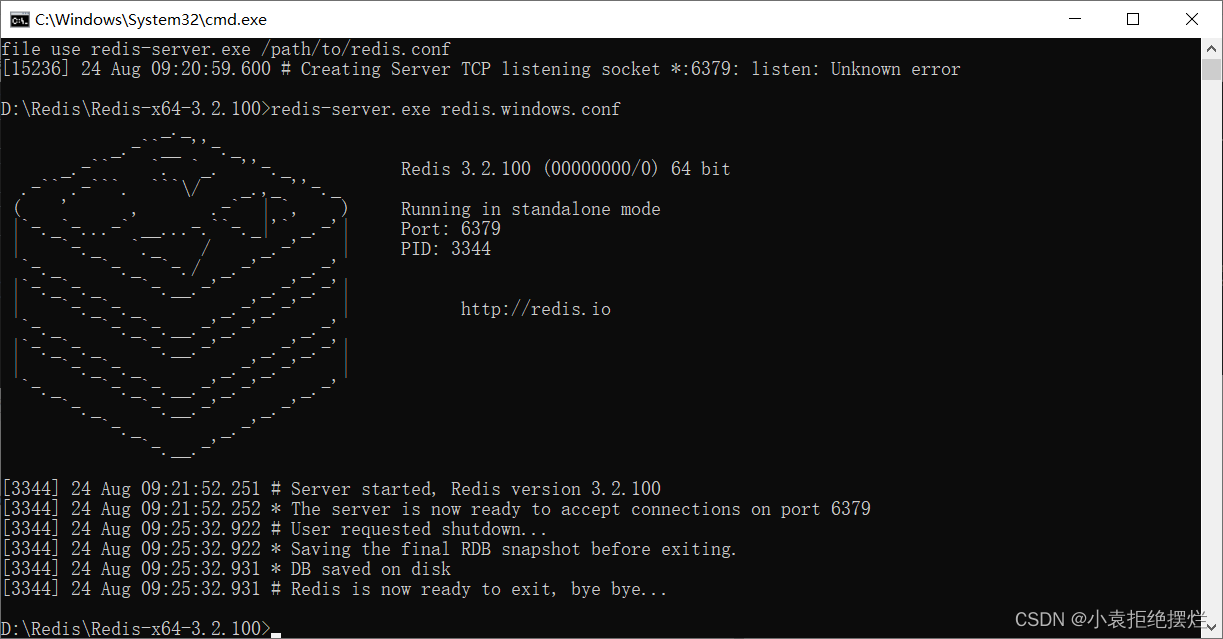
Task: Click the http://redis.io text
Action: click(x=535, y=309)
